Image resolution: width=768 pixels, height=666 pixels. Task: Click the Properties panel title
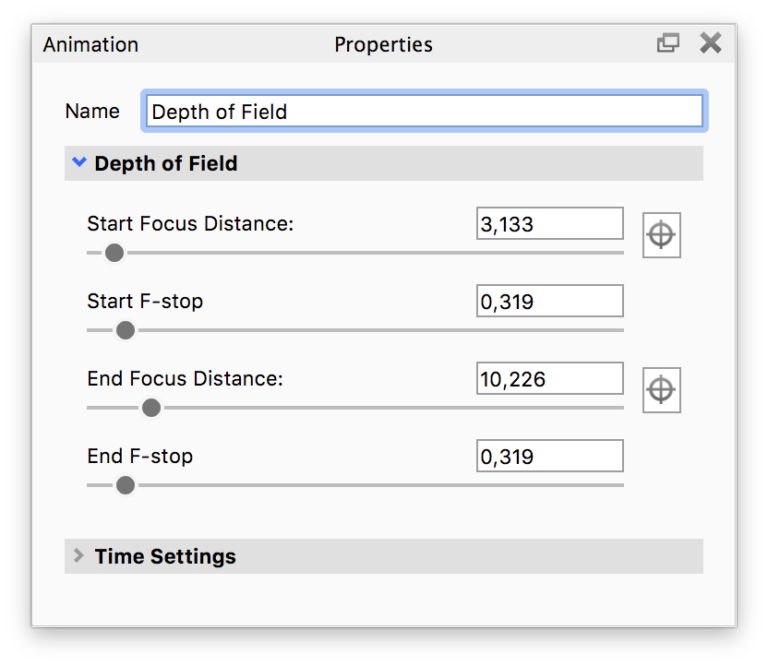(383, 45)
